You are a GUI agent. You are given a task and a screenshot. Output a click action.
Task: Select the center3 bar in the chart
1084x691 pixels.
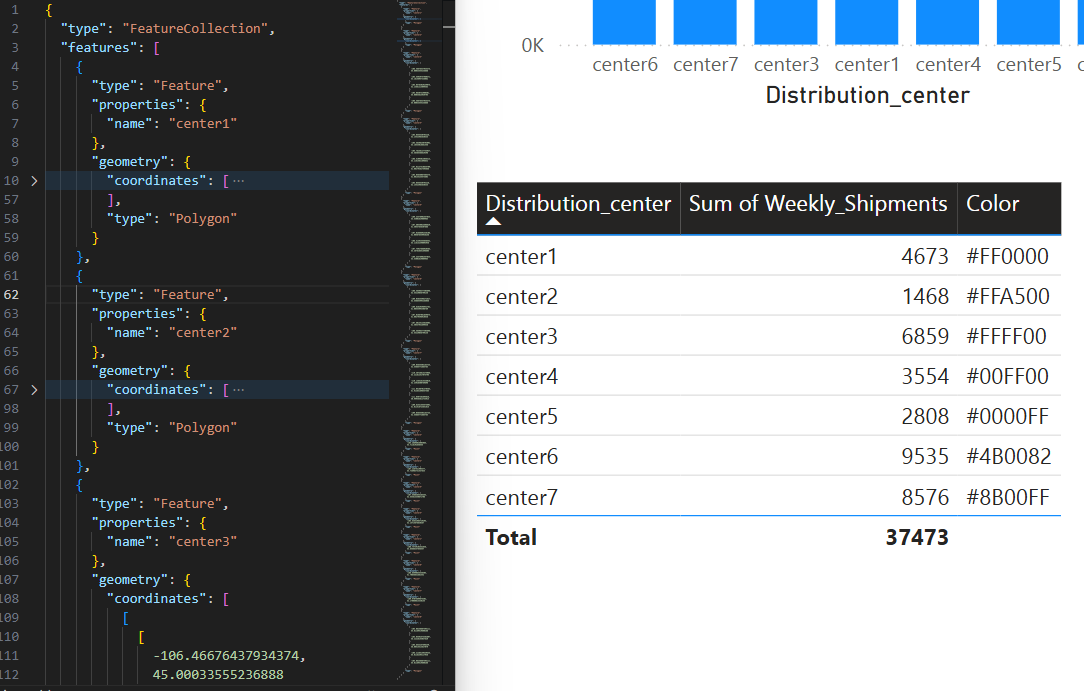point(786,22)
